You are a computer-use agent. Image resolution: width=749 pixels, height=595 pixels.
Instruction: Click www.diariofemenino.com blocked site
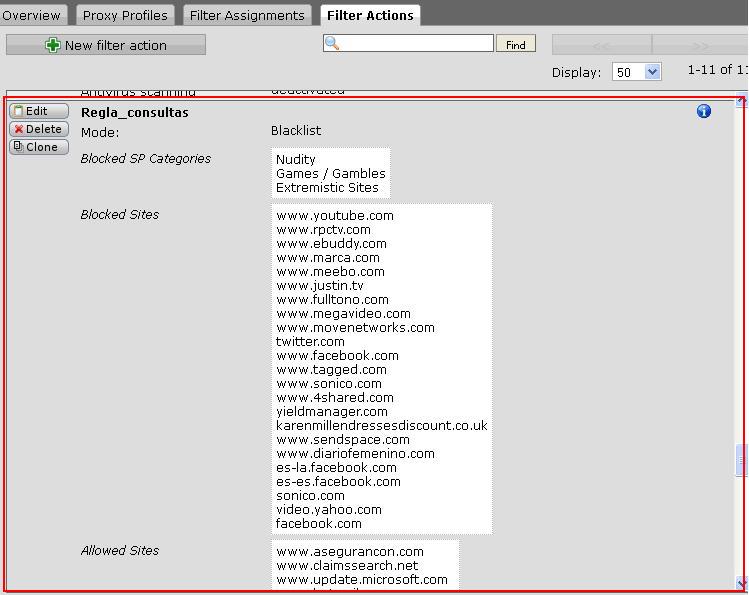pyautogui.click(x=355, y=454)
